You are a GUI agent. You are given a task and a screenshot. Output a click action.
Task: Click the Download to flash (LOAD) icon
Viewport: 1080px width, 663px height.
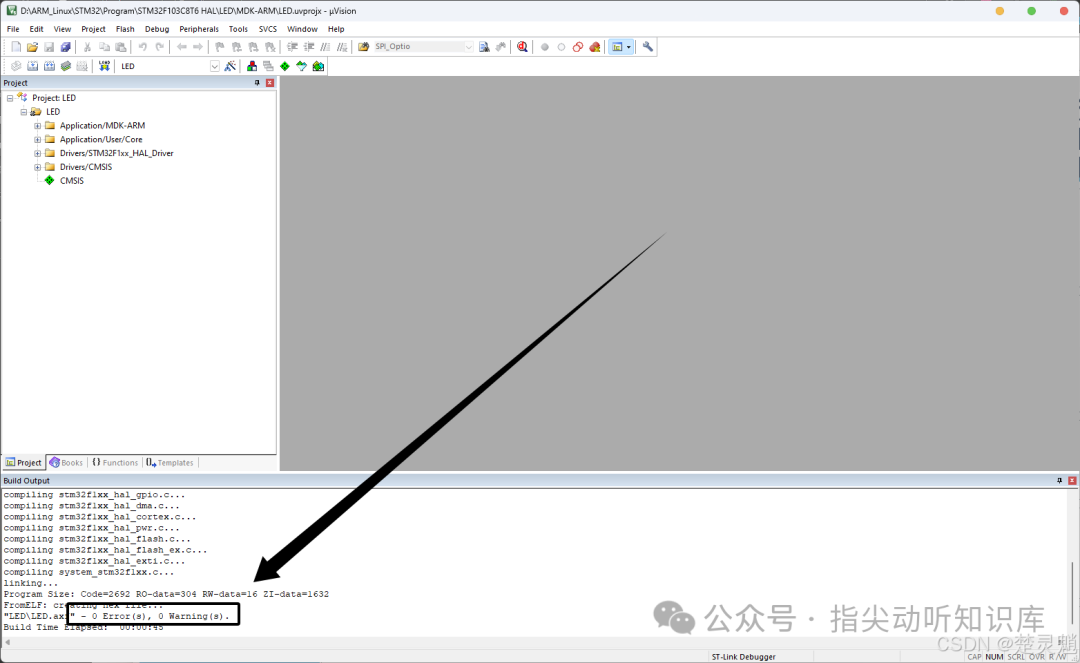tap(104, 66)
